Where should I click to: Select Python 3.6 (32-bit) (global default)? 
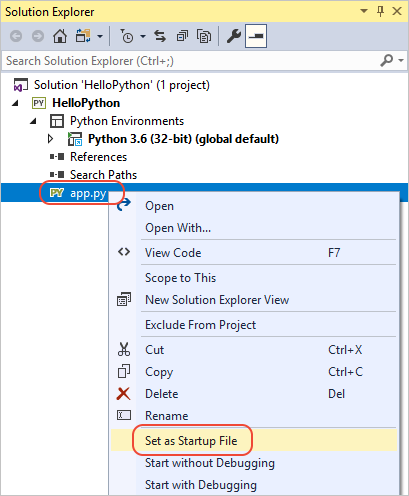(183, 139)
